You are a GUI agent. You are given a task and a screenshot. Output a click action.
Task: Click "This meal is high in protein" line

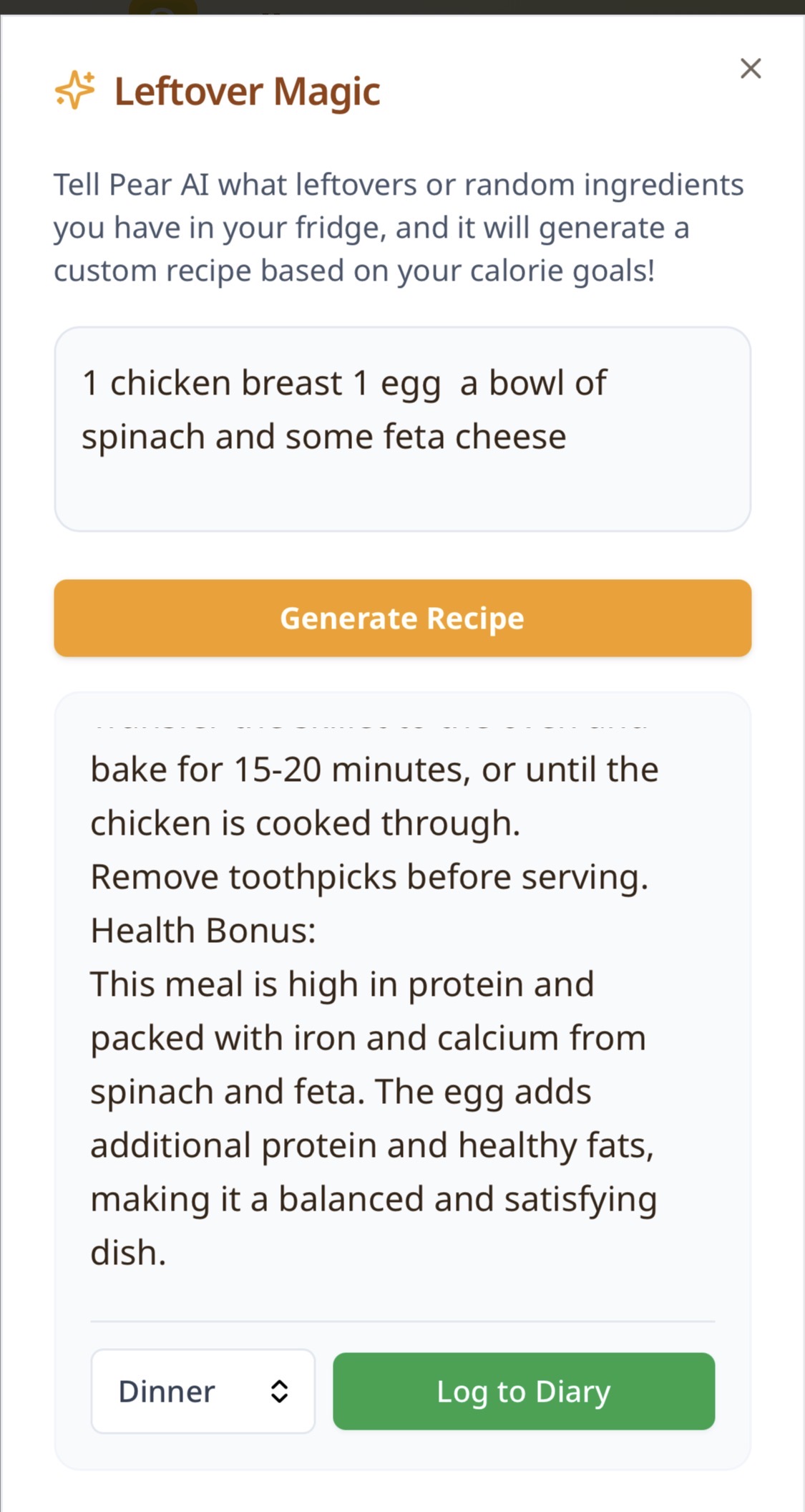click(342, 984)
